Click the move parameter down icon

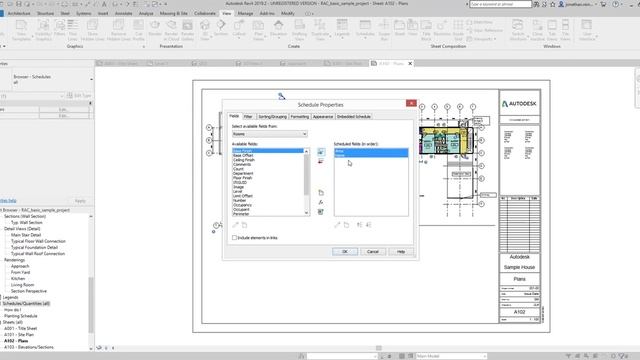368,225
